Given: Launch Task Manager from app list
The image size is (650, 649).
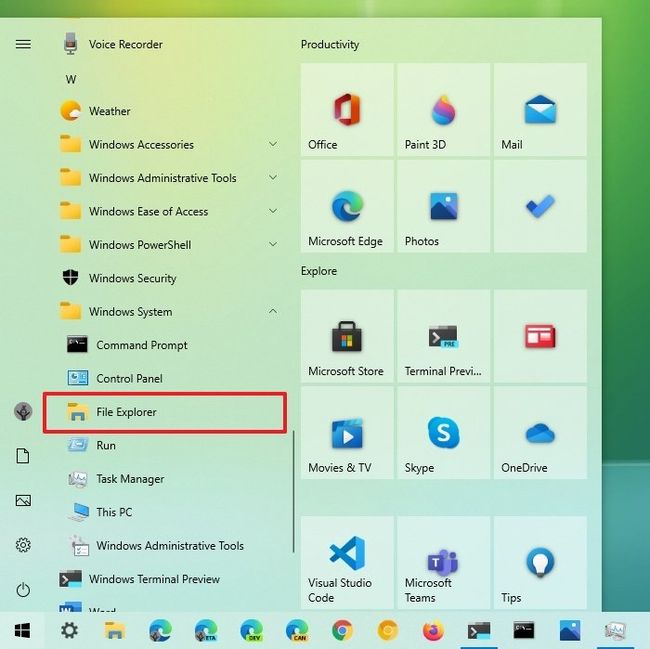Looking at the screenshot, I should point(166,479).
